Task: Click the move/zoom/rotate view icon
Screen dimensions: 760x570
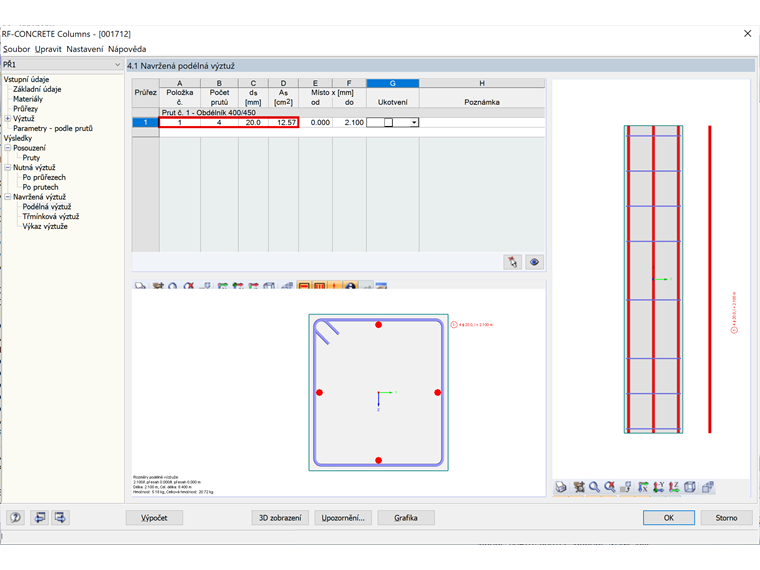Action: [578, 487]
